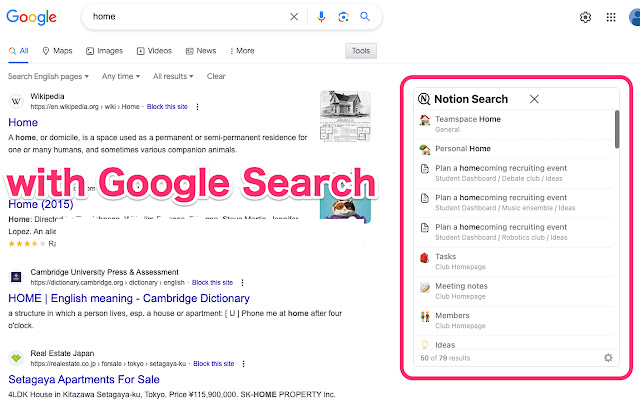Click the Wikipedia house sketch thumbnail
Screen dimensions: 640x400
345,116
